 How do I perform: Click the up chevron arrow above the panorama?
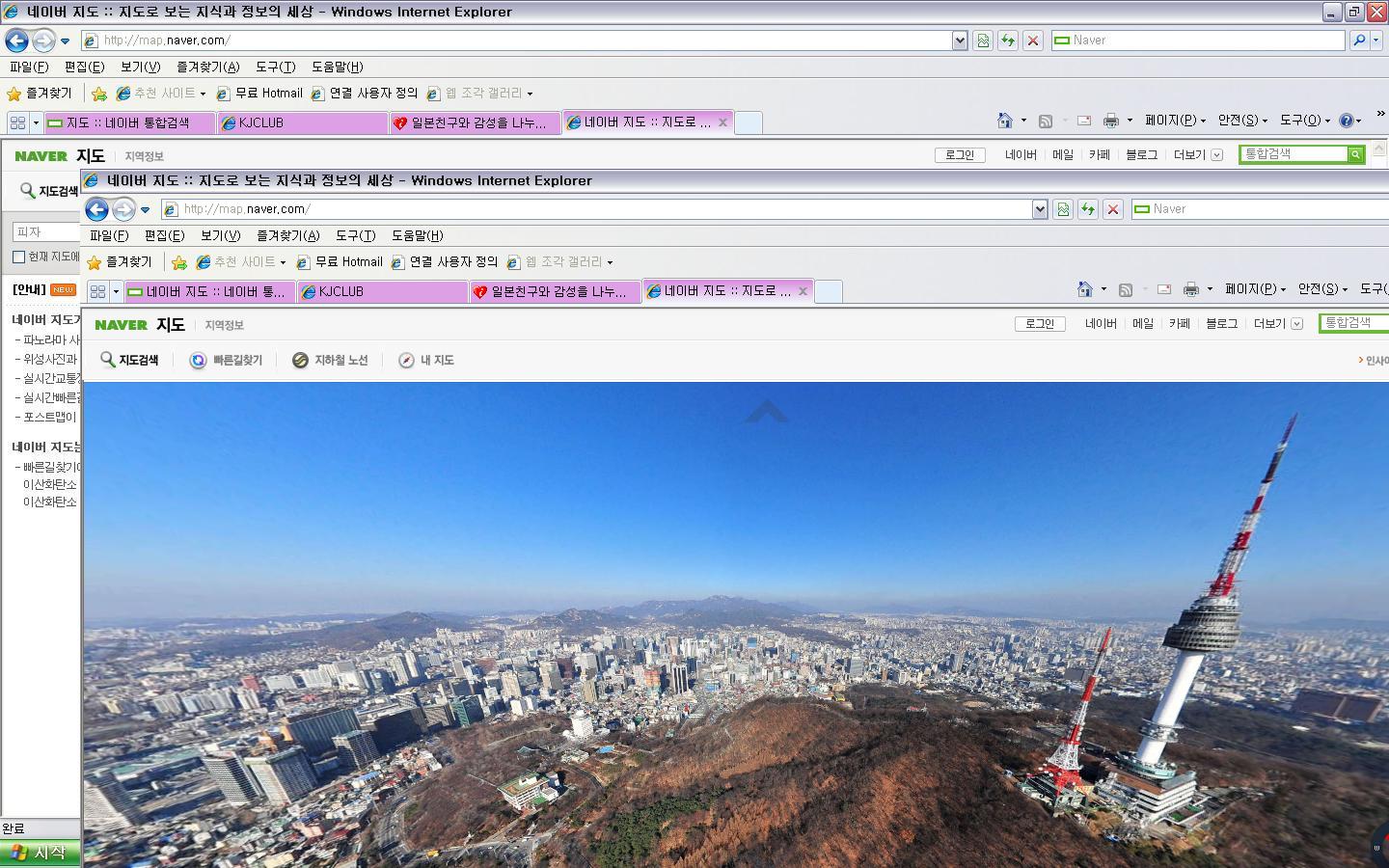767,413
